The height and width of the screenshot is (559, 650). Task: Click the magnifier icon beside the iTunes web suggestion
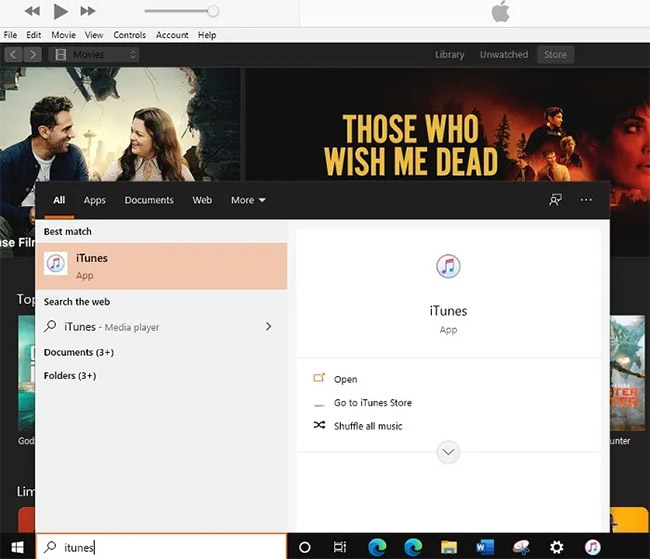point(50,326)
